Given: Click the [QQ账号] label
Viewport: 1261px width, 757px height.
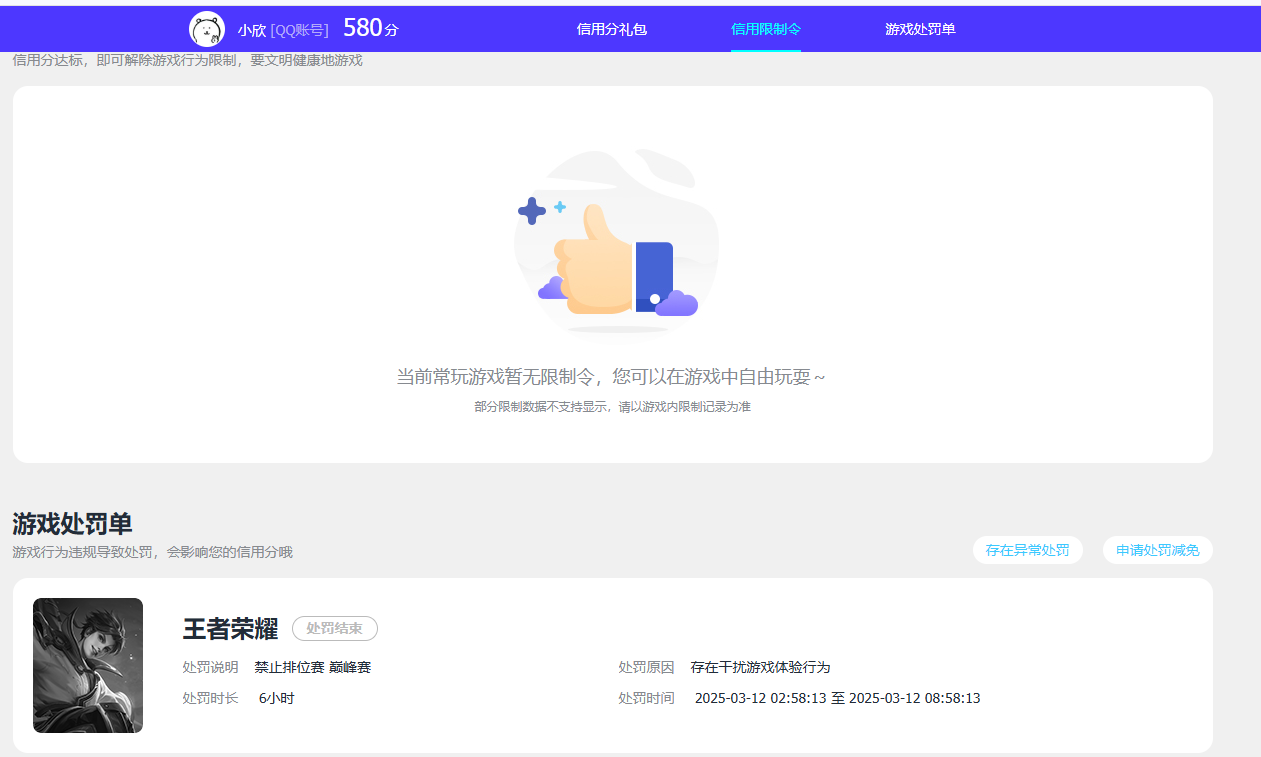Looking at the screenshot, I should click(299, 30).
